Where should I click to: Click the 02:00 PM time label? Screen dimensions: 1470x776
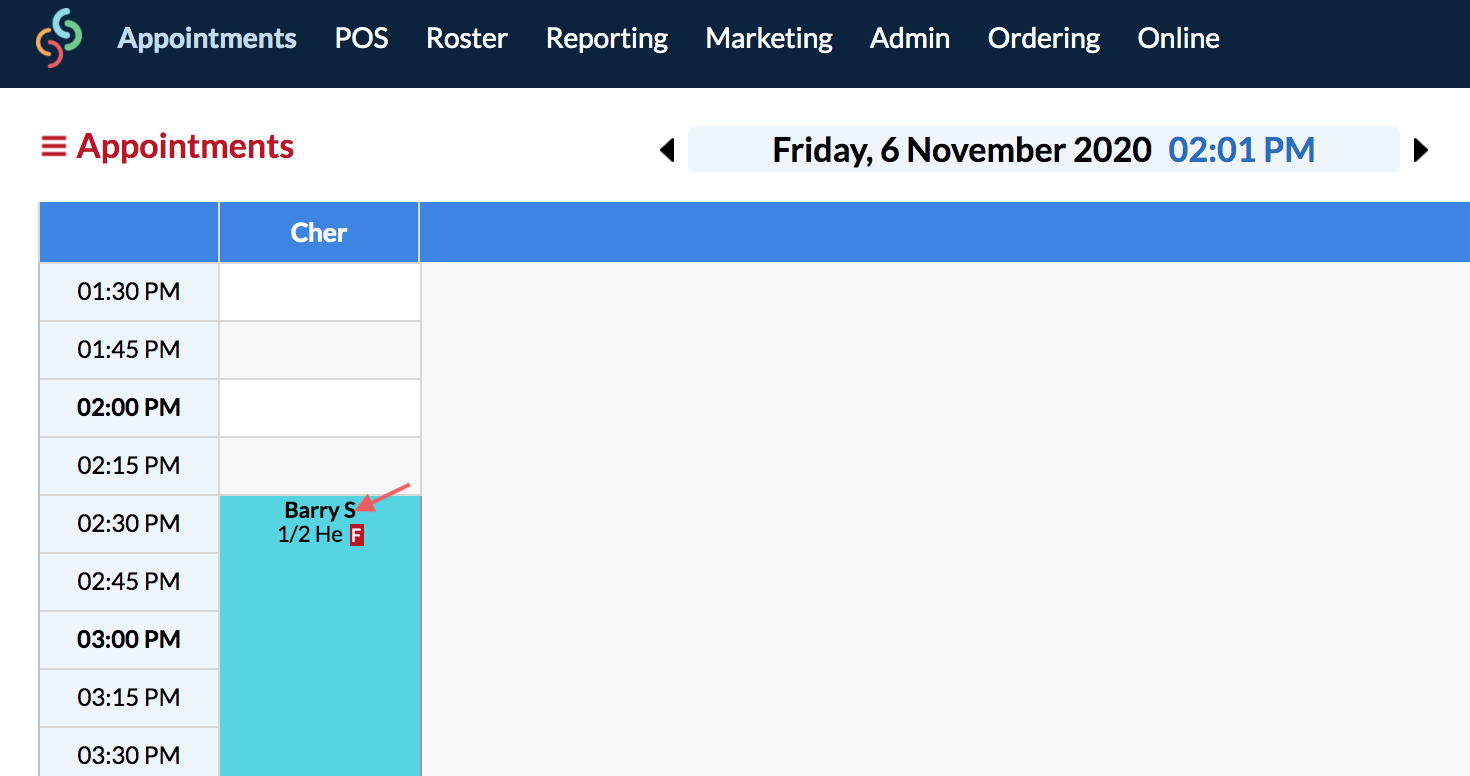(x=129, y=408)
